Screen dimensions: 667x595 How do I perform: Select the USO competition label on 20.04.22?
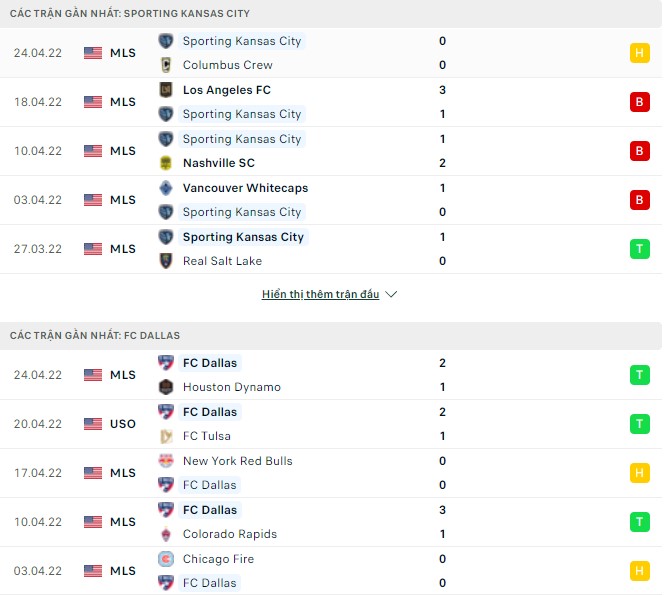pyautogui.click(x=123, y=424)
